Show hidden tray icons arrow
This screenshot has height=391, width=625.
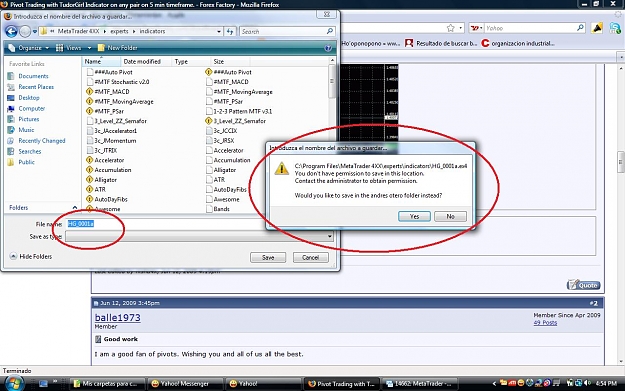tap(494, 383)
